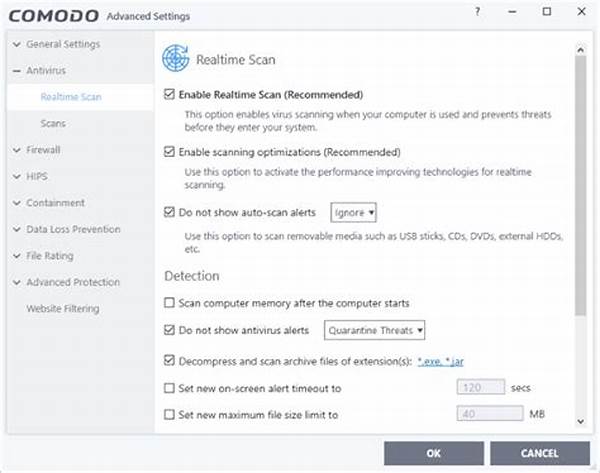Click the vertical scrollbar thumb
600x473 pixels.
(x=580, y=186)
